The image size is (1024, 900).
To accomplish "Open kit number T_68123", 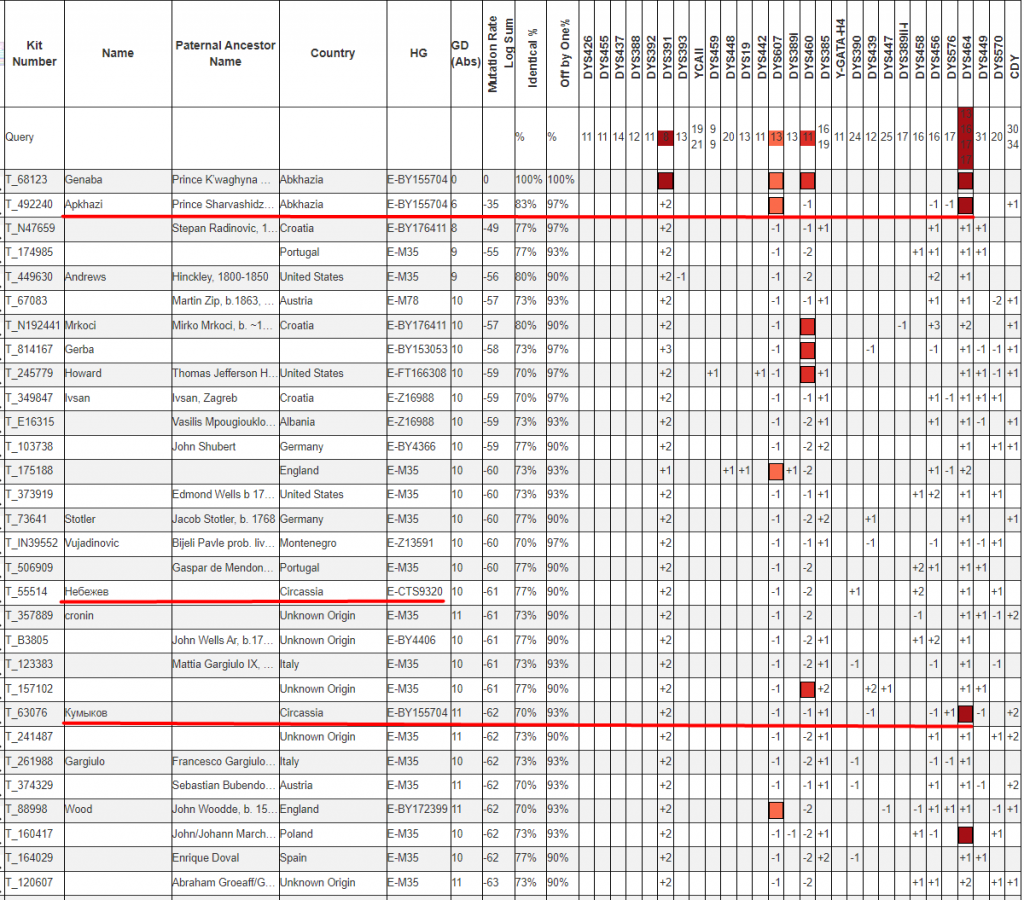I will [26, 181].
